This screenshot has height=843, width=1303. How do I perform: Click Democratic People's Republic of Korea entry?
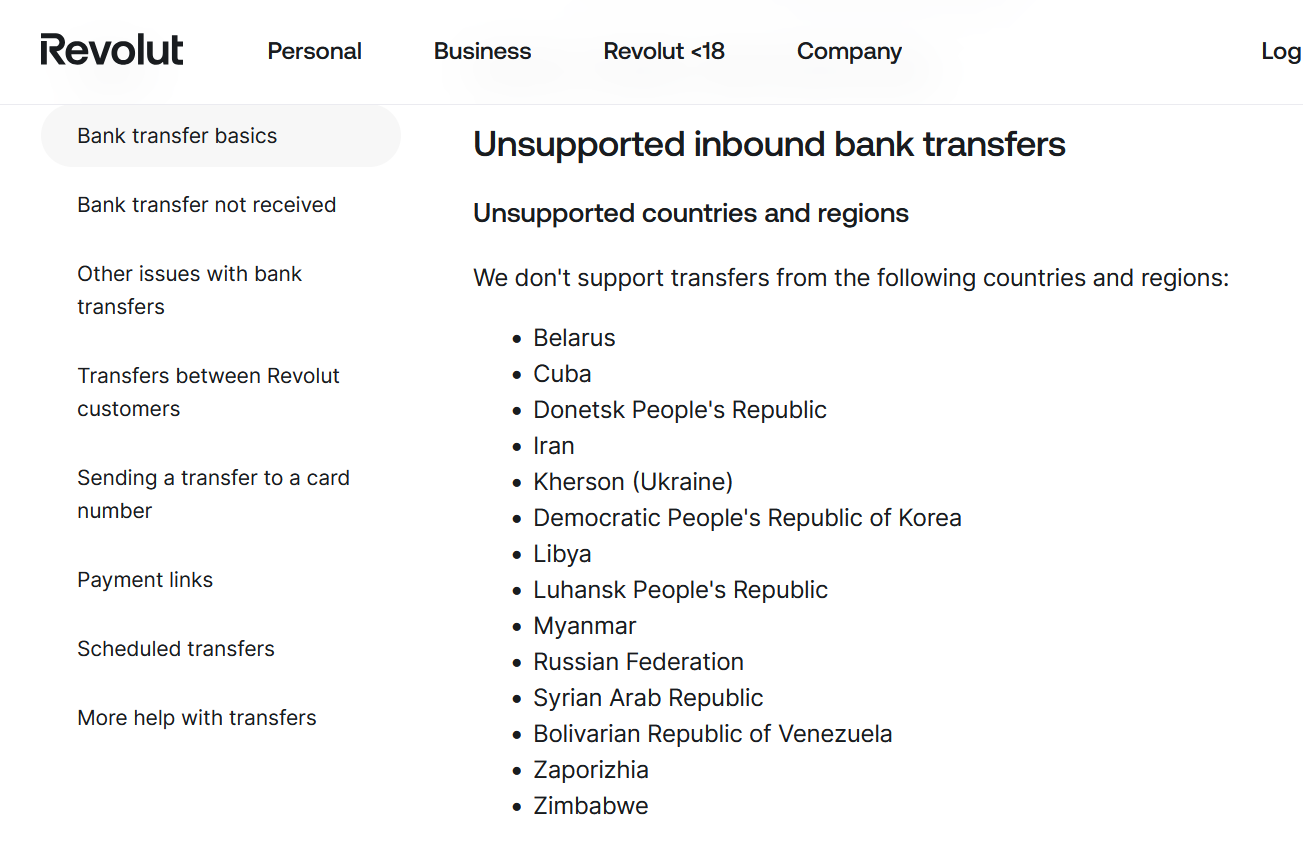(x=747, y=518)
